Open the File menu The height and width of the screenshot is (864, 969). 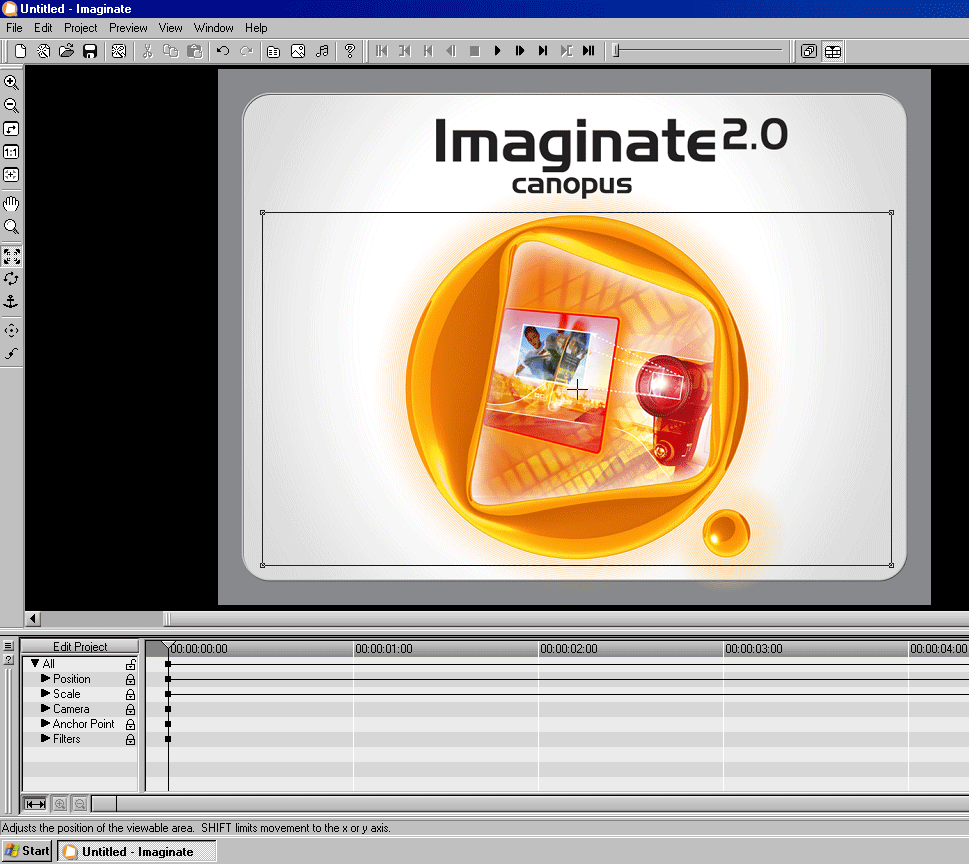pos(14,28)
